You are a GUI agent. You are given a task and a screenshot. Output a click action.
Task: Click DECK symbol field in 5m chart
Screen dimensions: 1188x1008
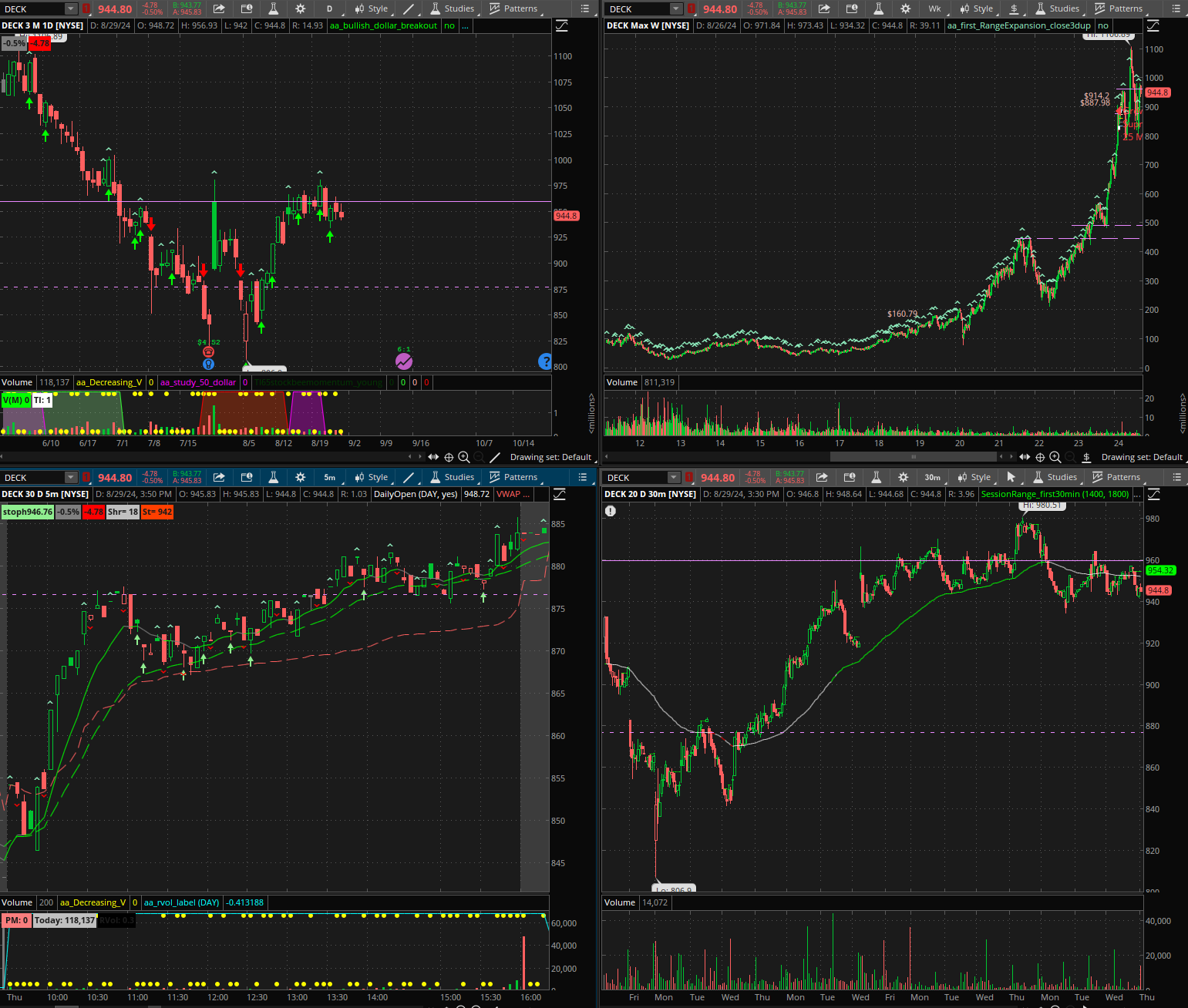(32, 477)
